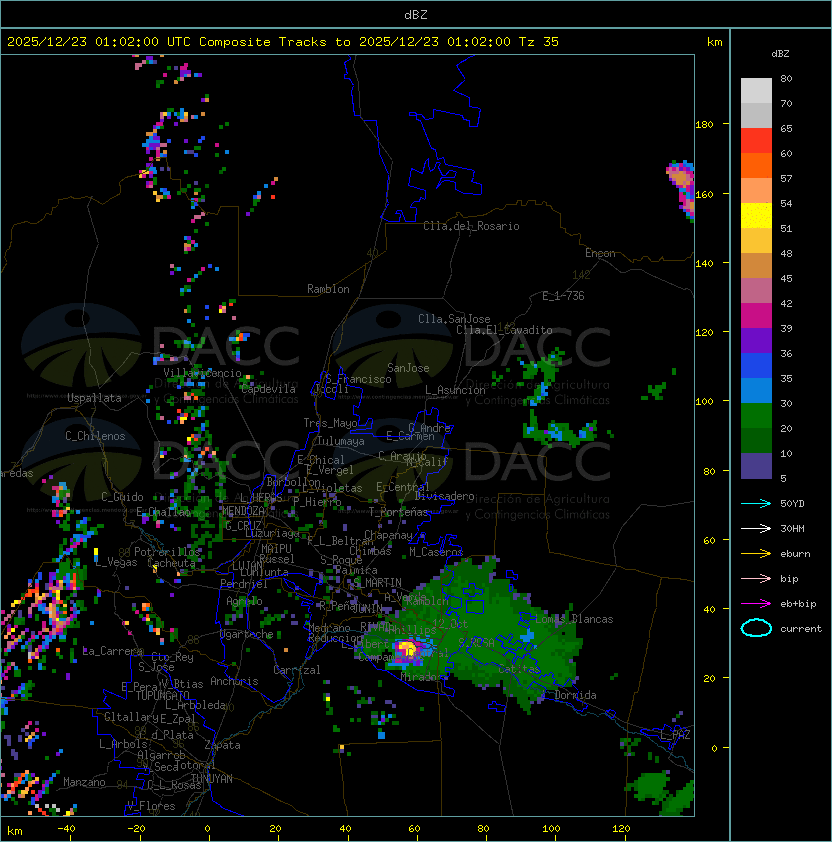The width and height of the screenshot is (832, 842).
Task: Click the 'eburn' legend label
Action: [x=795, y=554]
